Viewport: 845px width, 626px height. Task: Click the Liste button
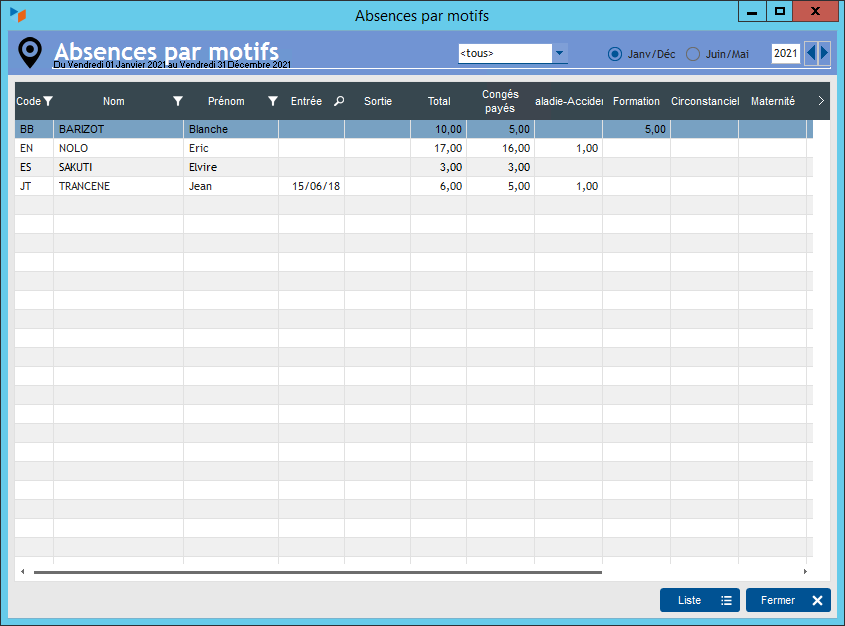(699, 600)
